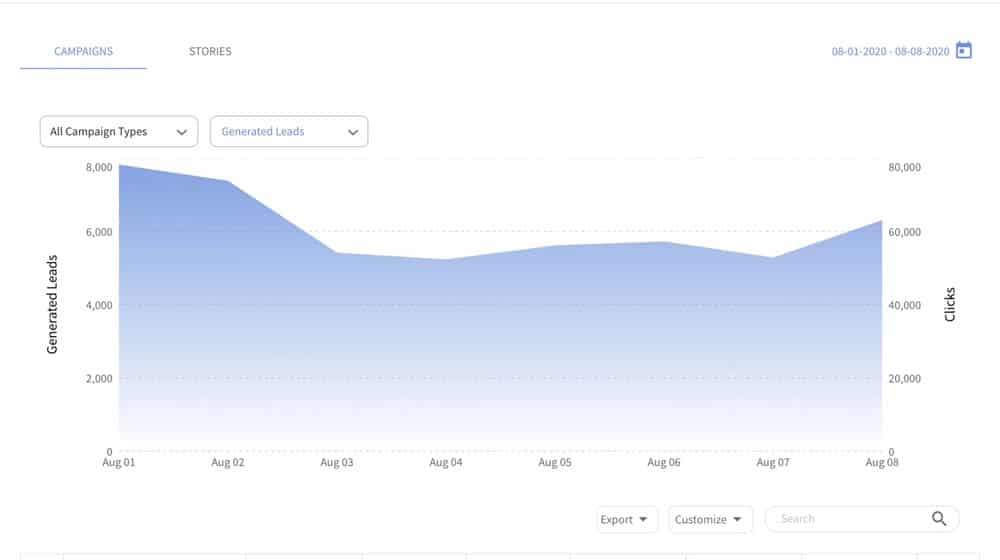Click the Aug 04 x-axis label

coord(446,463)
